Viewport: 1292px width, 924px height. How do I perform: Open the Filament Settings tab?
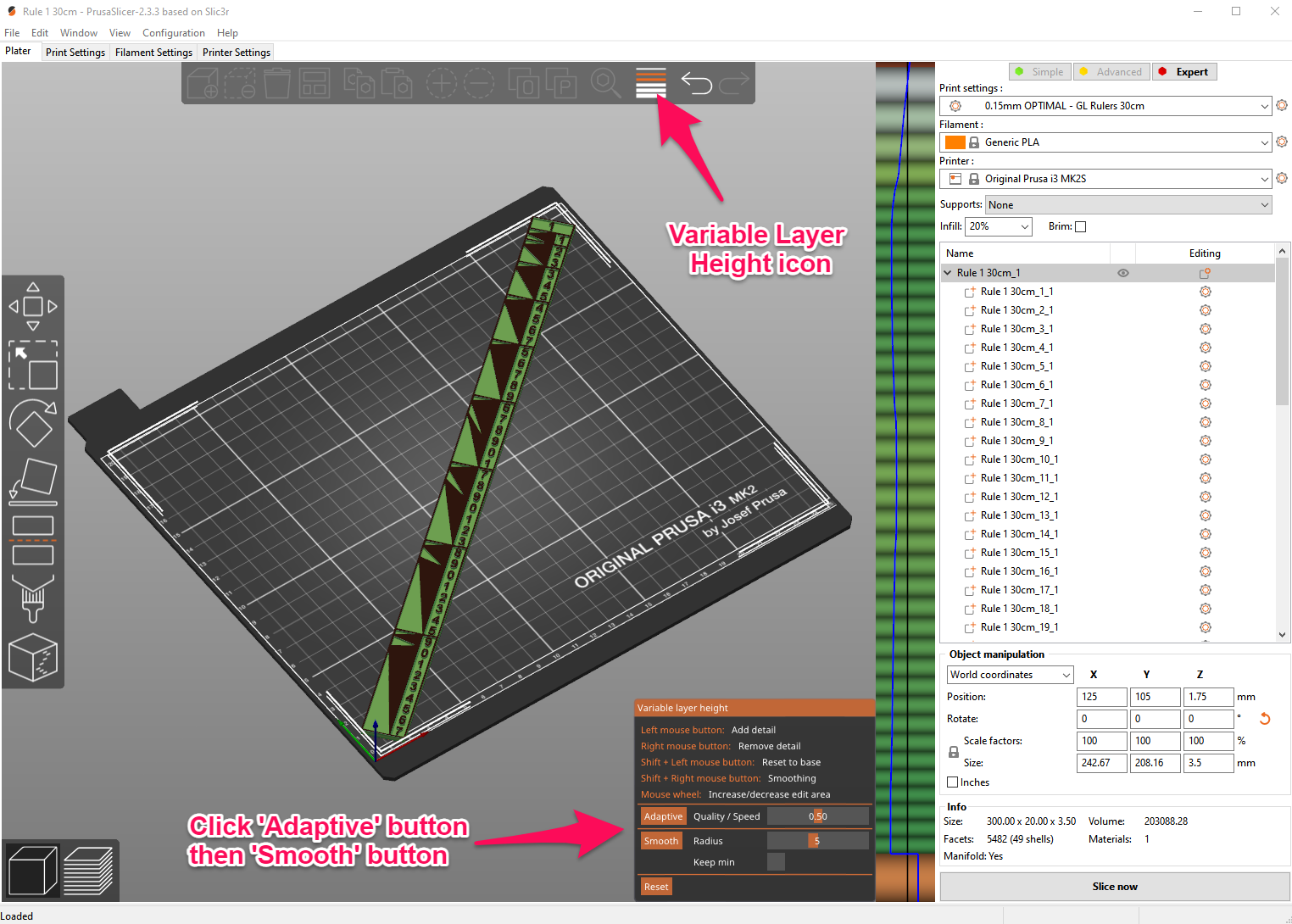click(153, 53)
